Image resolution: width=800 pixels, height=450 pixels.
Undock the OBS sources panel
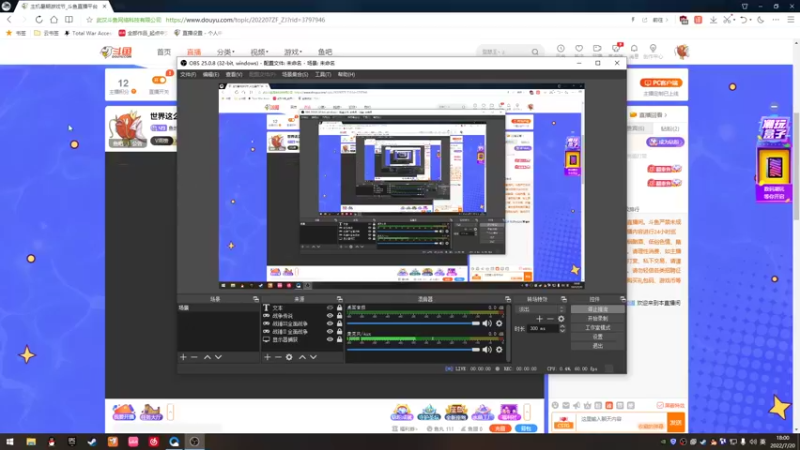click(339, 299)
